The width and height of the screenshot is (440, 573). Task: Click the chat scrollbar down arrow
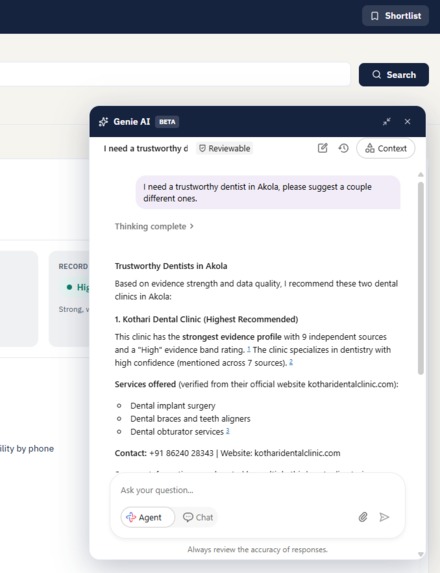point(421,554)
